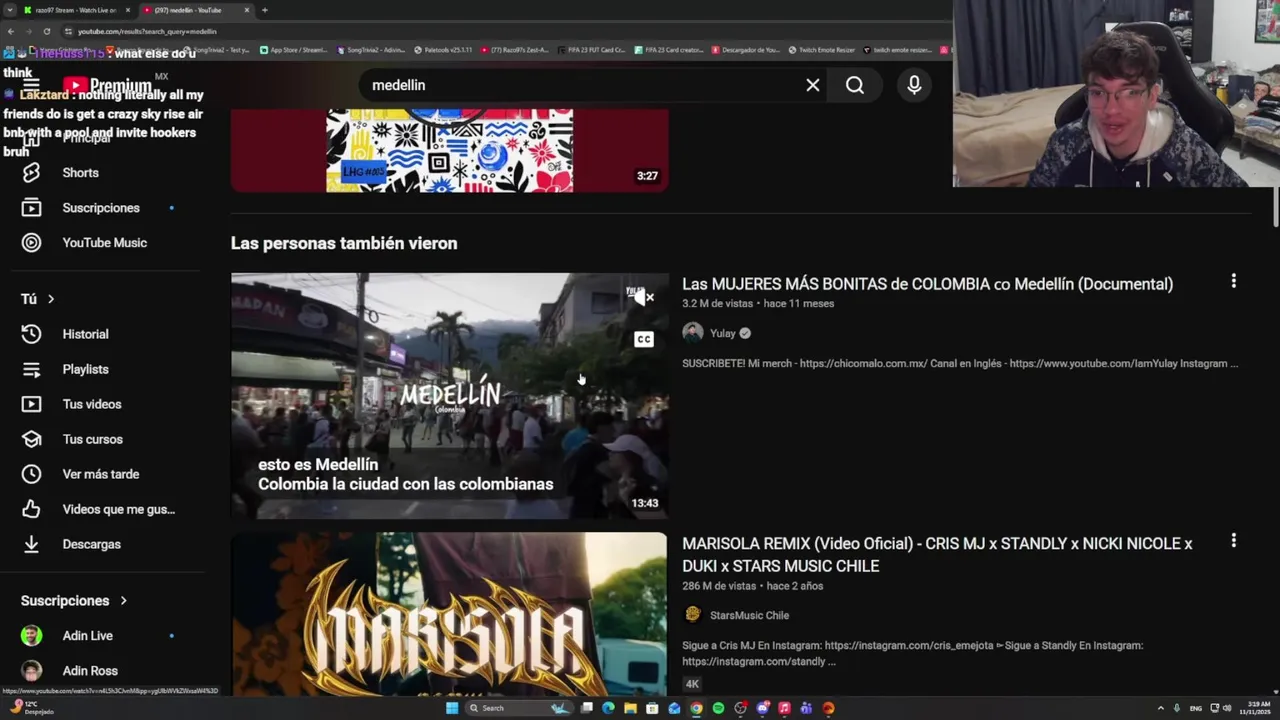The height and width of the screenshot is (720, 1280).
Task: Open the StarsMusic Chile channel name
Action: [x=749, y=615]
